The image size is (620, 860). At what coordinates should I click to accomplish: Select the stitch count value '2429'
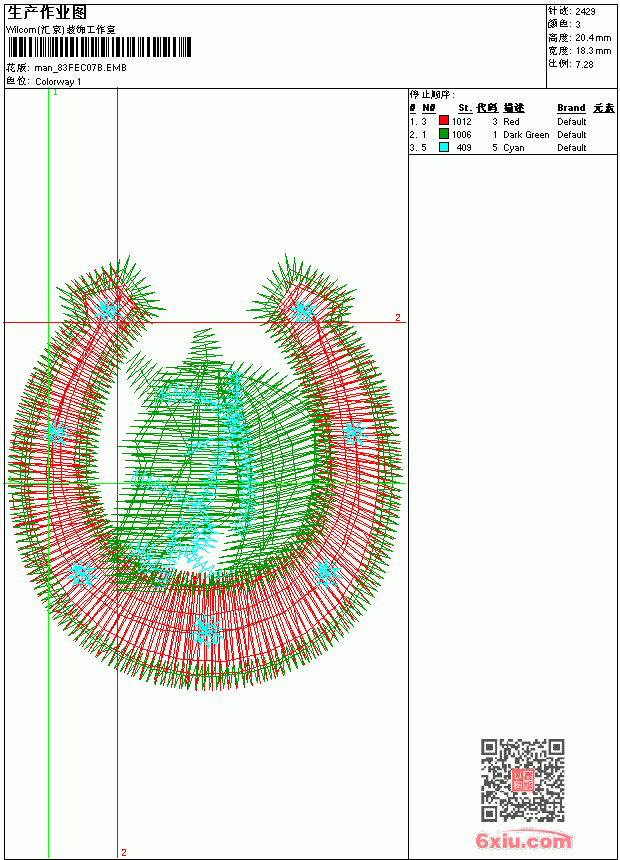pos(585,12)
